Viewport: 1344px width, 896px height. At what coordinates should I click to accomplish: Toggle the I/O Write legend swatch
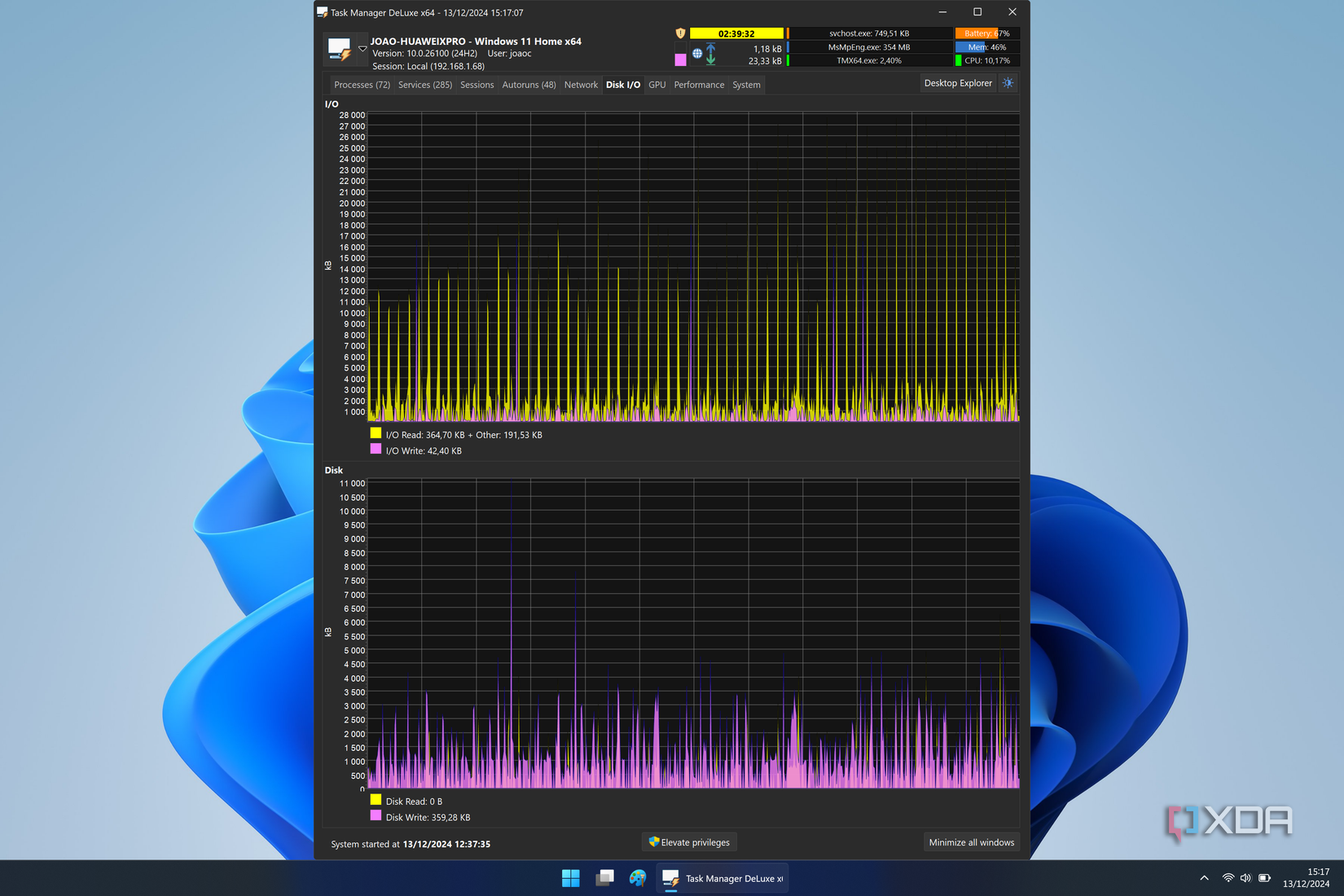pyautogui.click(x=376, y=448)
